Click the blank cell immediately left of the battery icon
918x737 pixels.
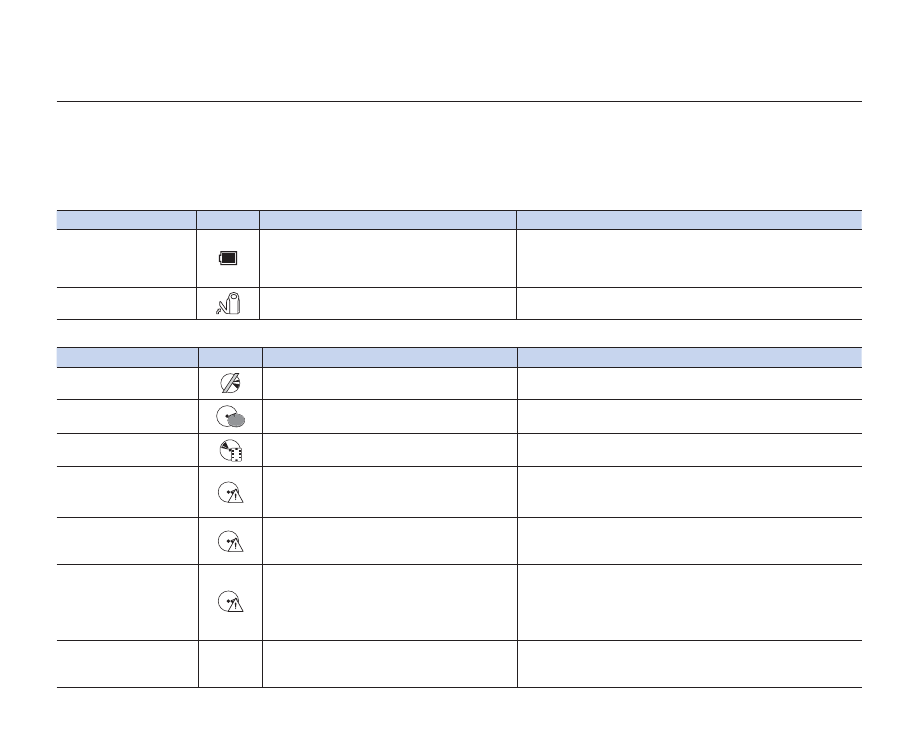pyautogui.click(x=126, y=258)
